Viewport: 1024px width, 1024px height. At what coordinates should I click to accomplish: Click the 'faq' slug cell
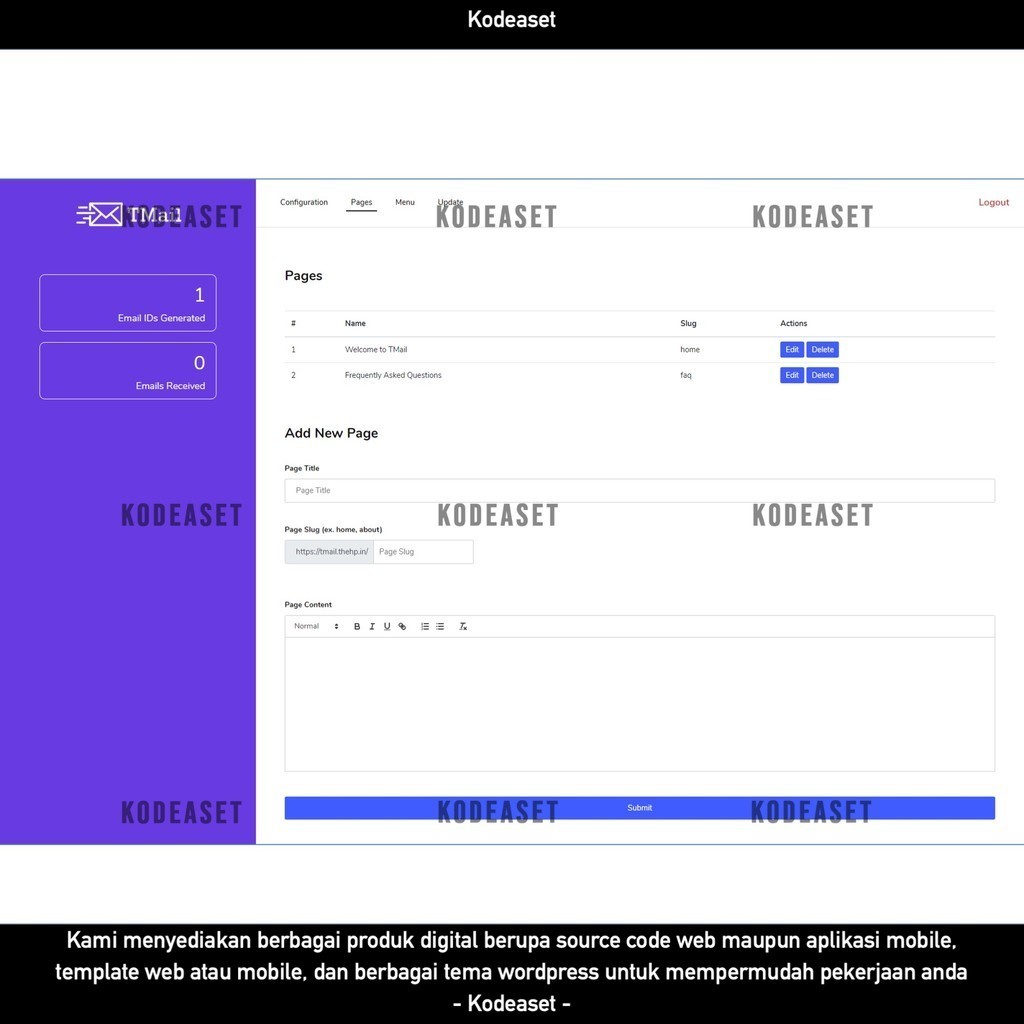(x=686, y=375)
